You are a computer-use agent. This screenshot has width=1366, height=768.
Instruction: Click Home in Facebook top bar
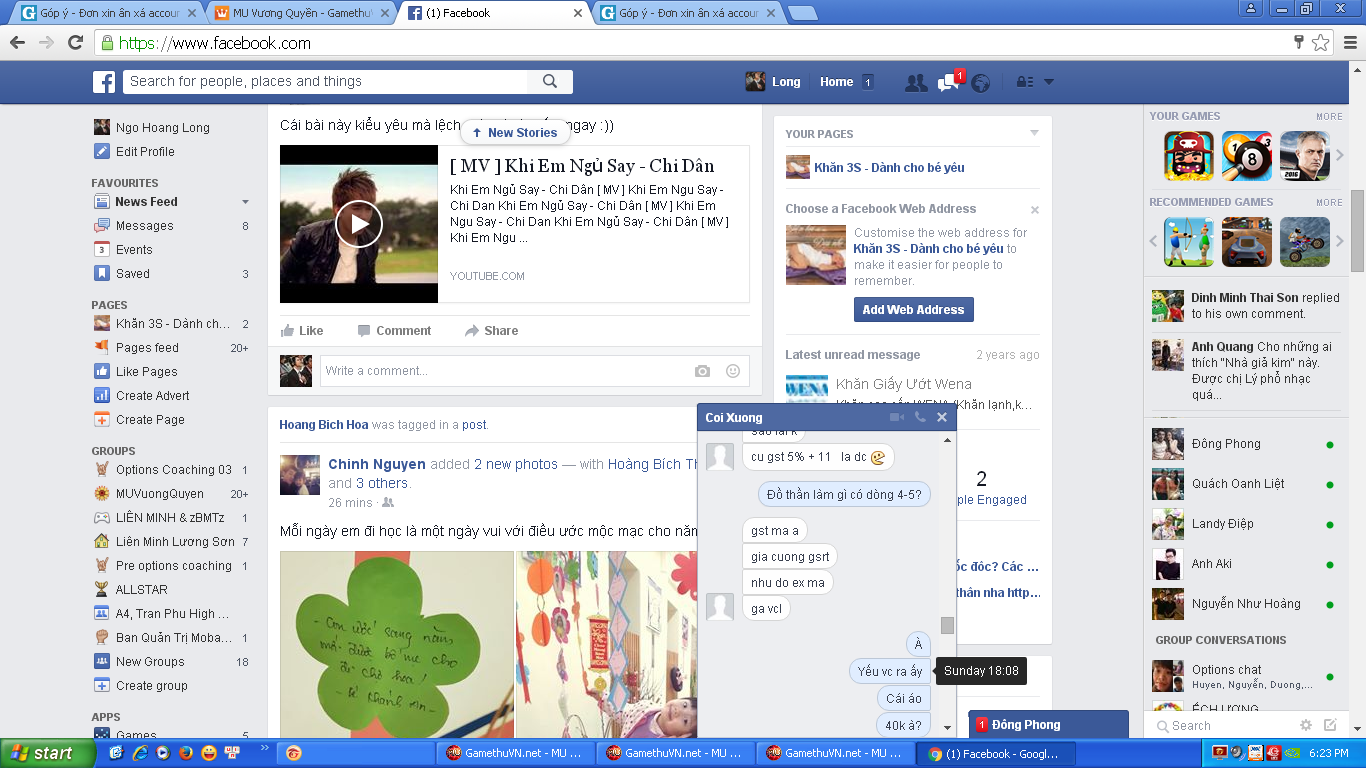pyautogui.click(x=837, y=82)
